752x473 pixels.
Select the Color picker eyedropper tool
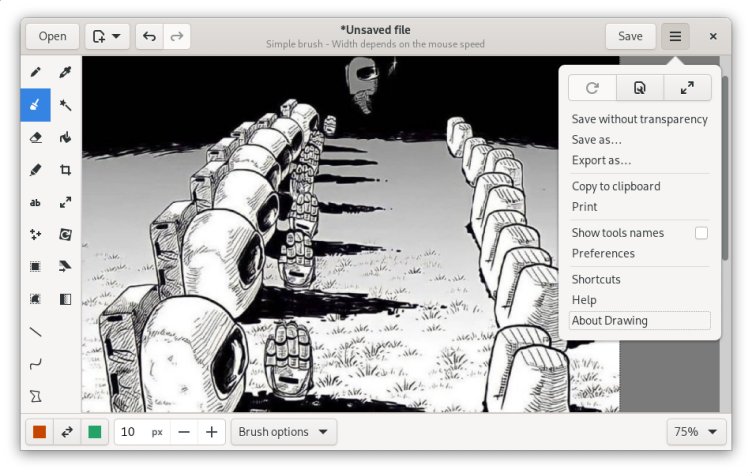point(65,72)
